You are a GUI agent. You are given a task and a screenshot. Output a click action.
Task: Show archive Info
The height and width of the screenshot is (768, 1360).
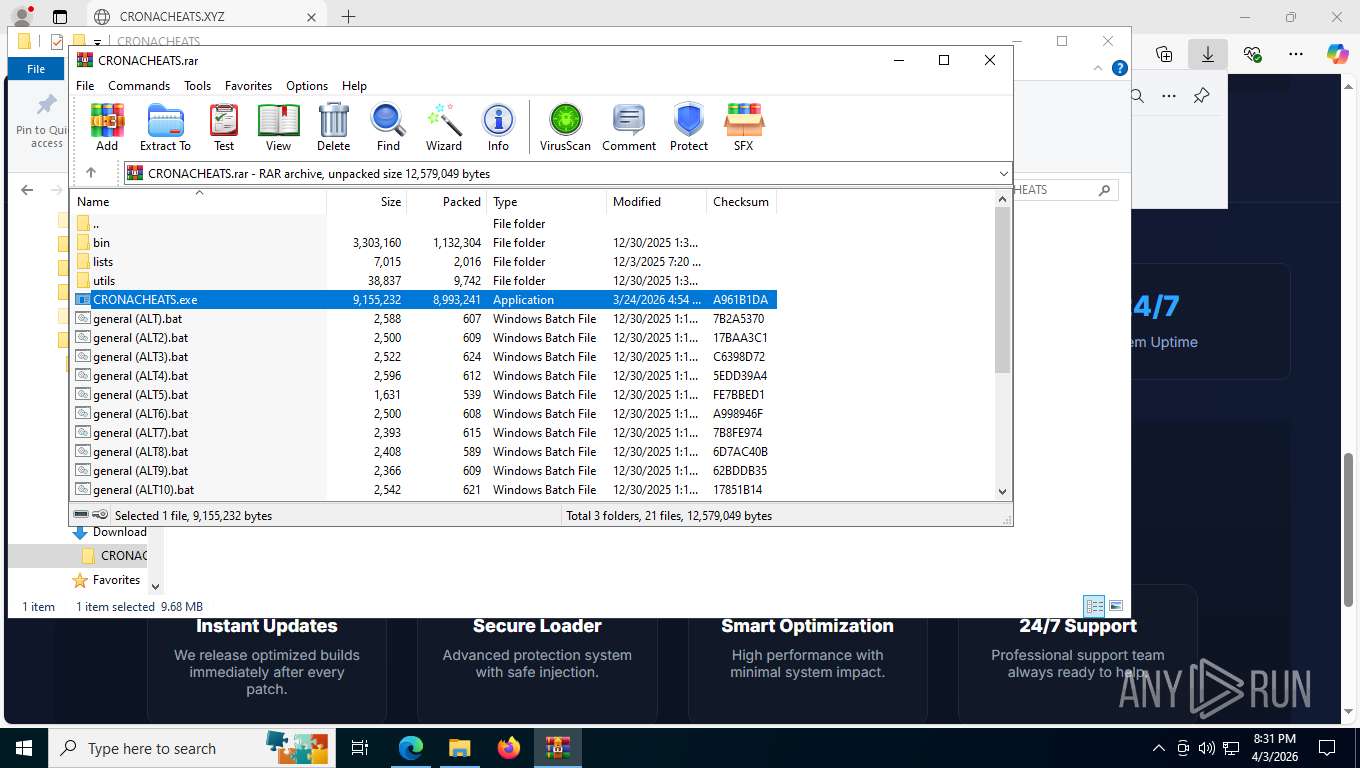(x=498, y=127)
